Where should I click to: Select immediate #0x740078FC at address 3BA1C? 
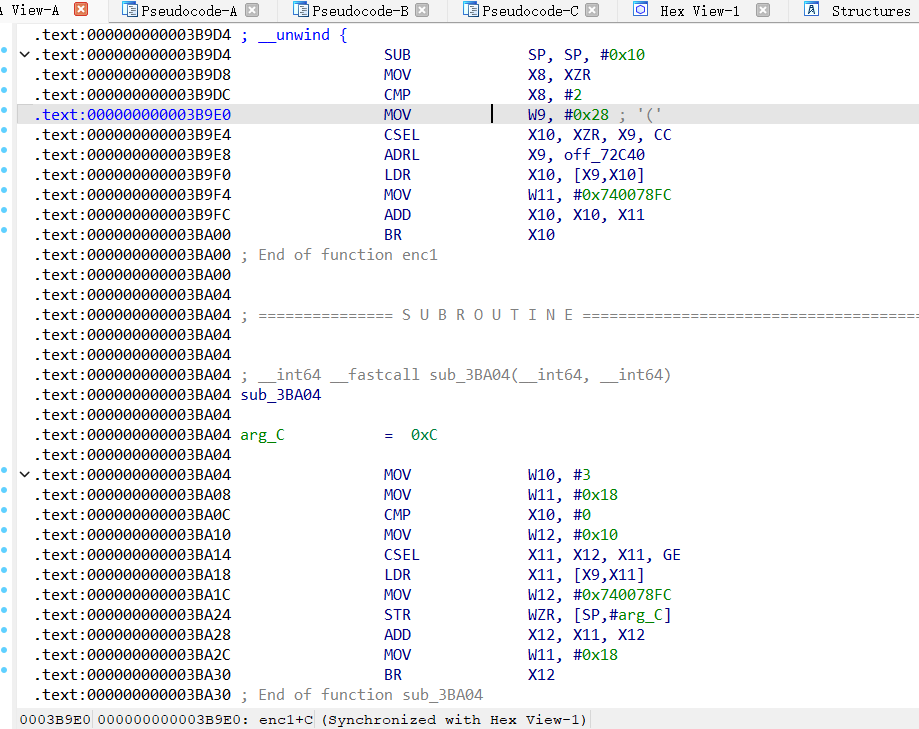(x=622, y=595)
